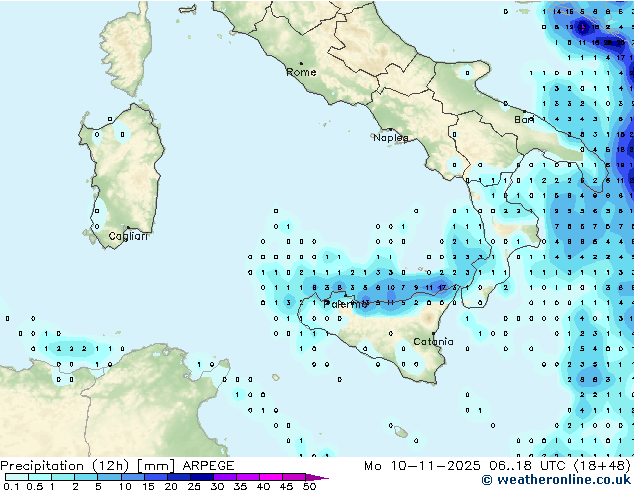Click the Rome city label
Viewport: 634px width, 490px height.
(301, 72)
